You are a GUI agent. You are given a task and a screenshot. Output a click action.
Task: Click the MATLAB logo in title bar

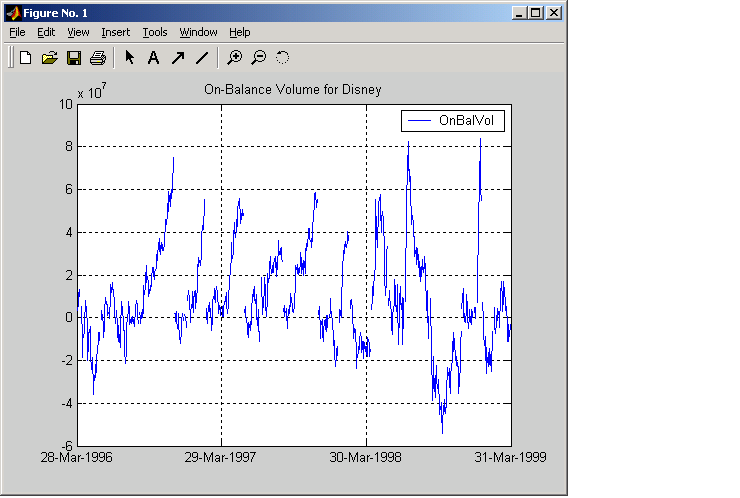point(13,13)
